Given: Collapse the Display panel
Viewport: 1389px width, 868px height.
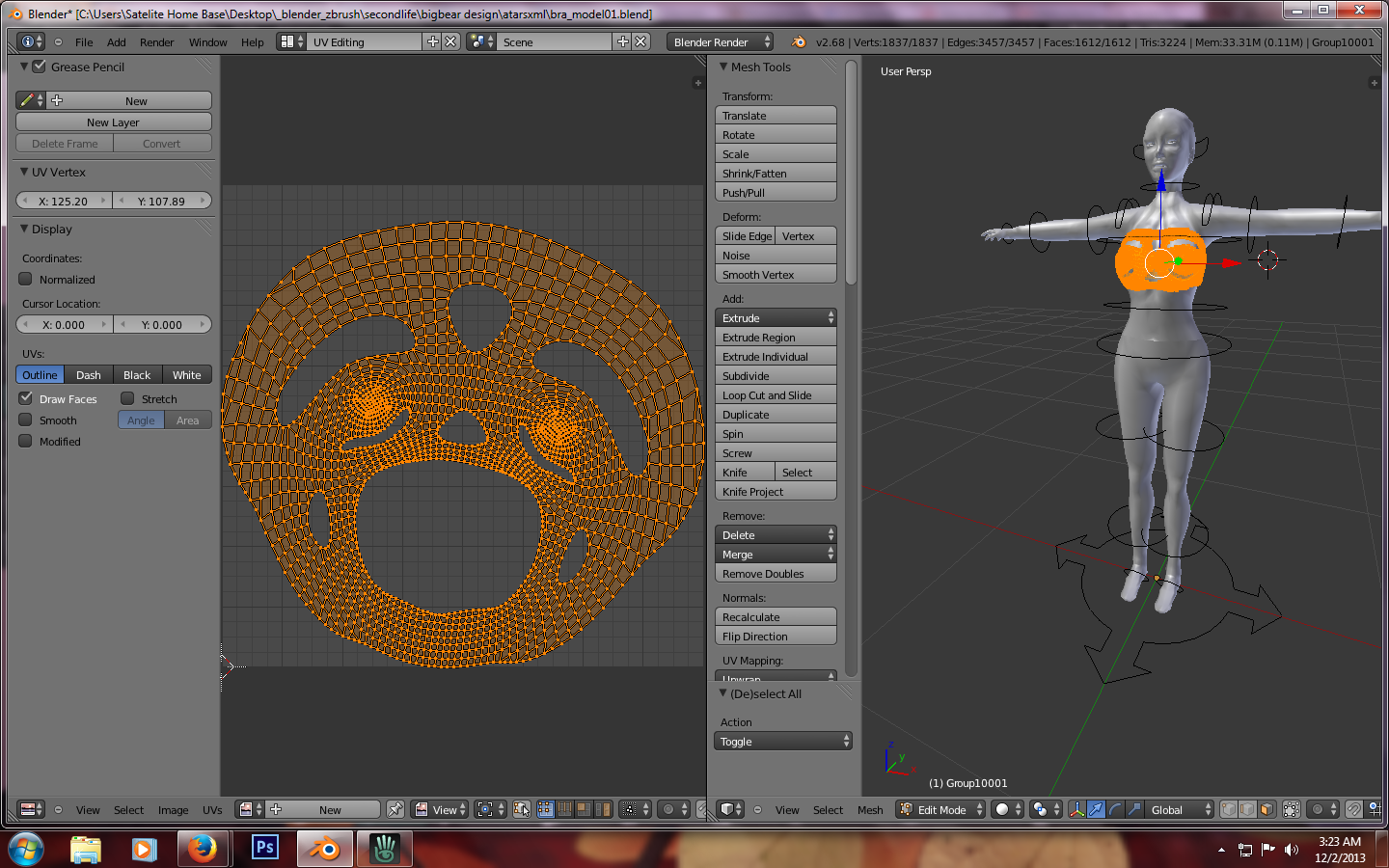Looking at the screenshot, I should click(24, 229).
